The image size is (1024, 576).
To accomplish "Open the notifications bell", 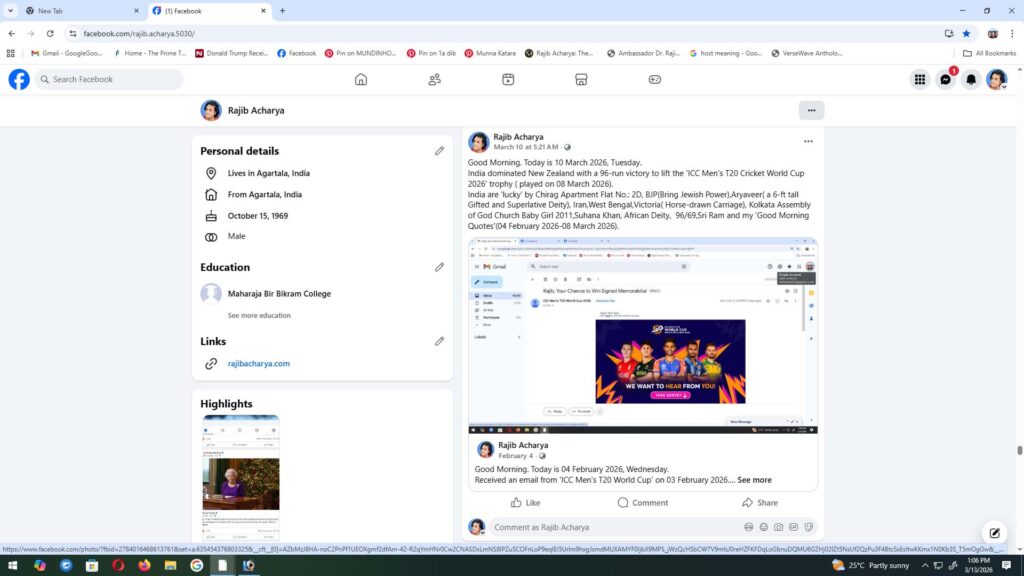I will point(970,80).
